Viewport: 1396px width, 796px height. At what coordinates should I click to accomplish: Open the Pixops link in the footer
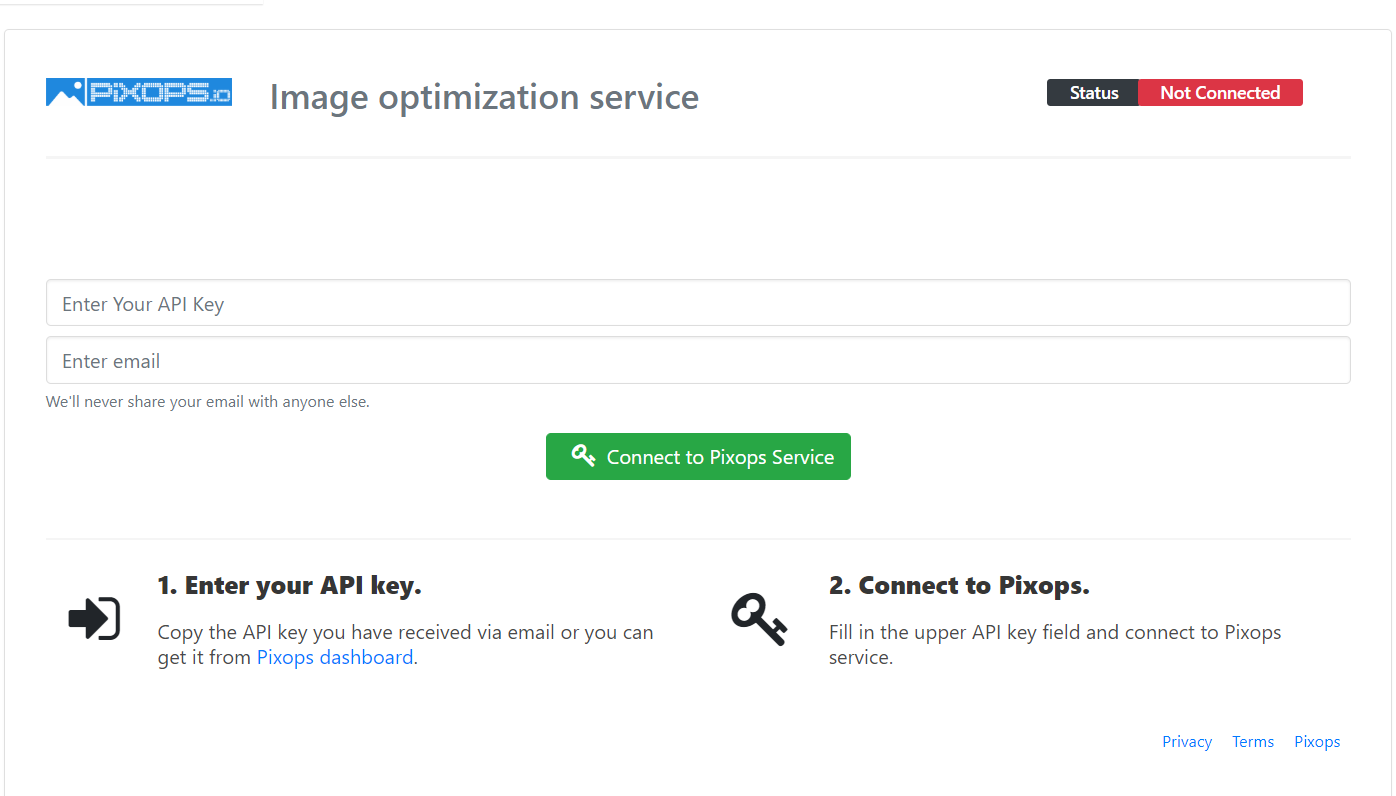pos(1317,741)
